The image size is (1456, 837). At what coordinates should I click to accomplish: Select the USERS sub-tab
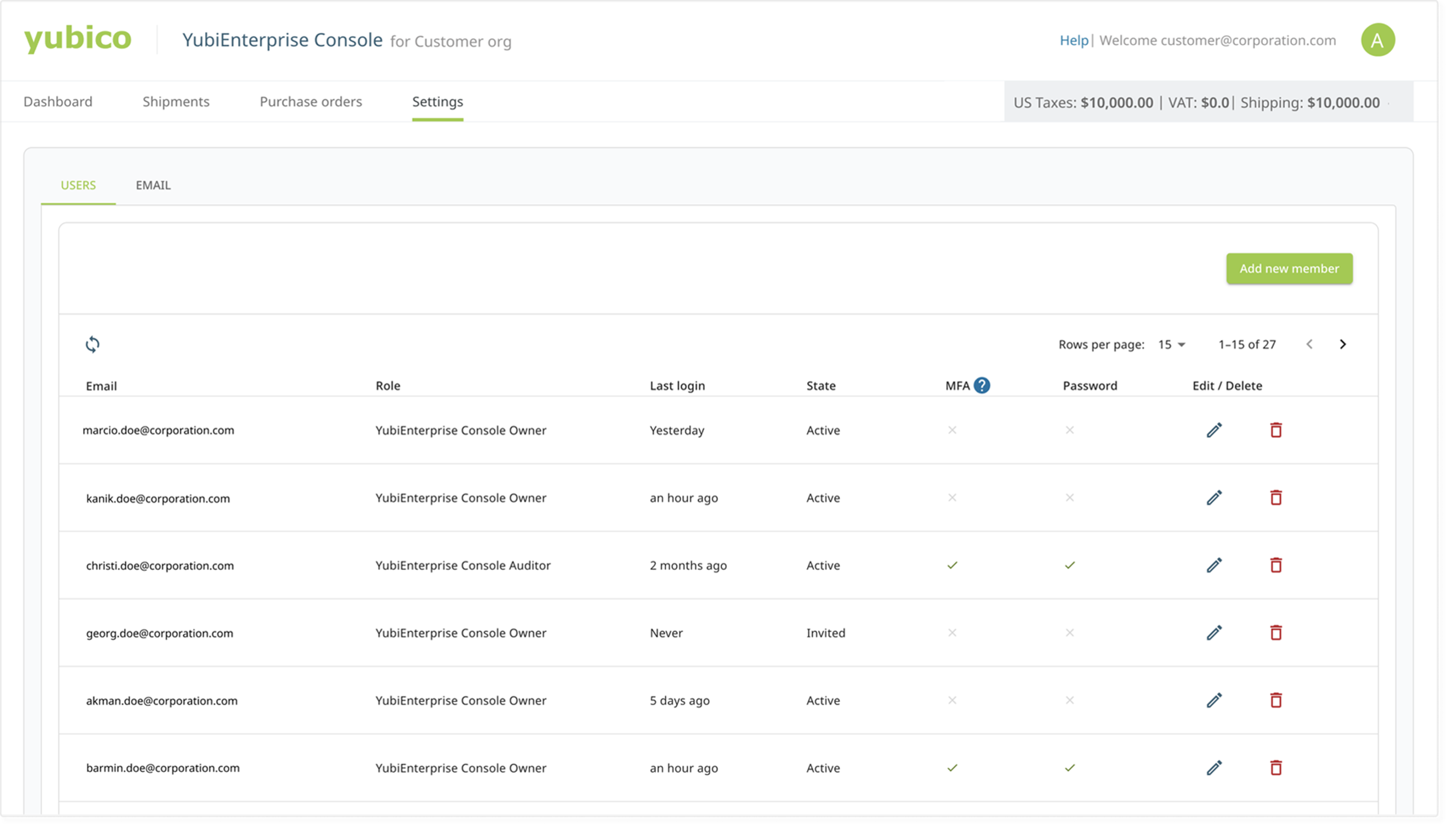pyautogui.click(x=78, y=185)
